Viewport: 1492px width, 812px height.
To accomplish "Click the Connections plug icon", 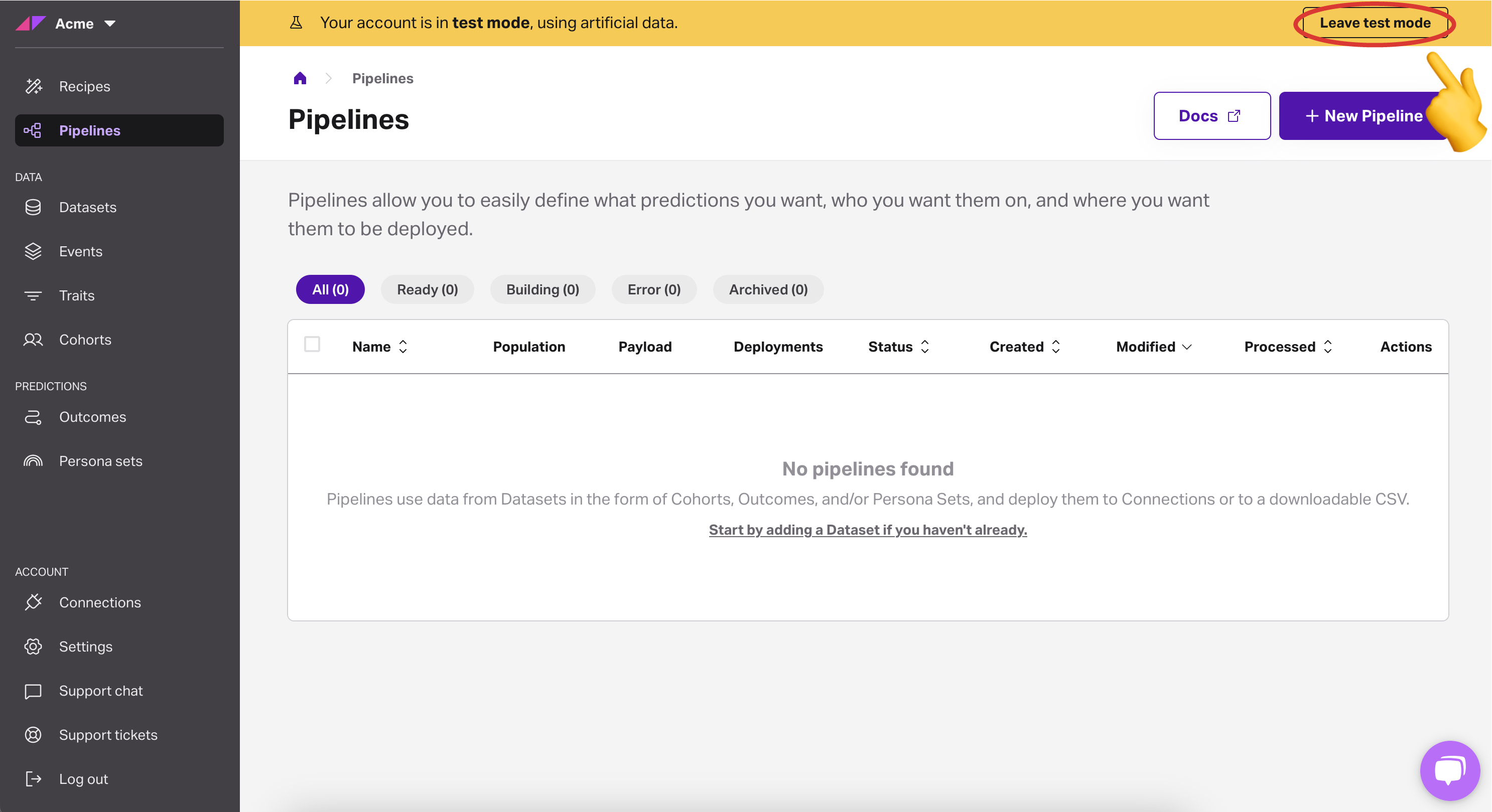I will [33, 602].
